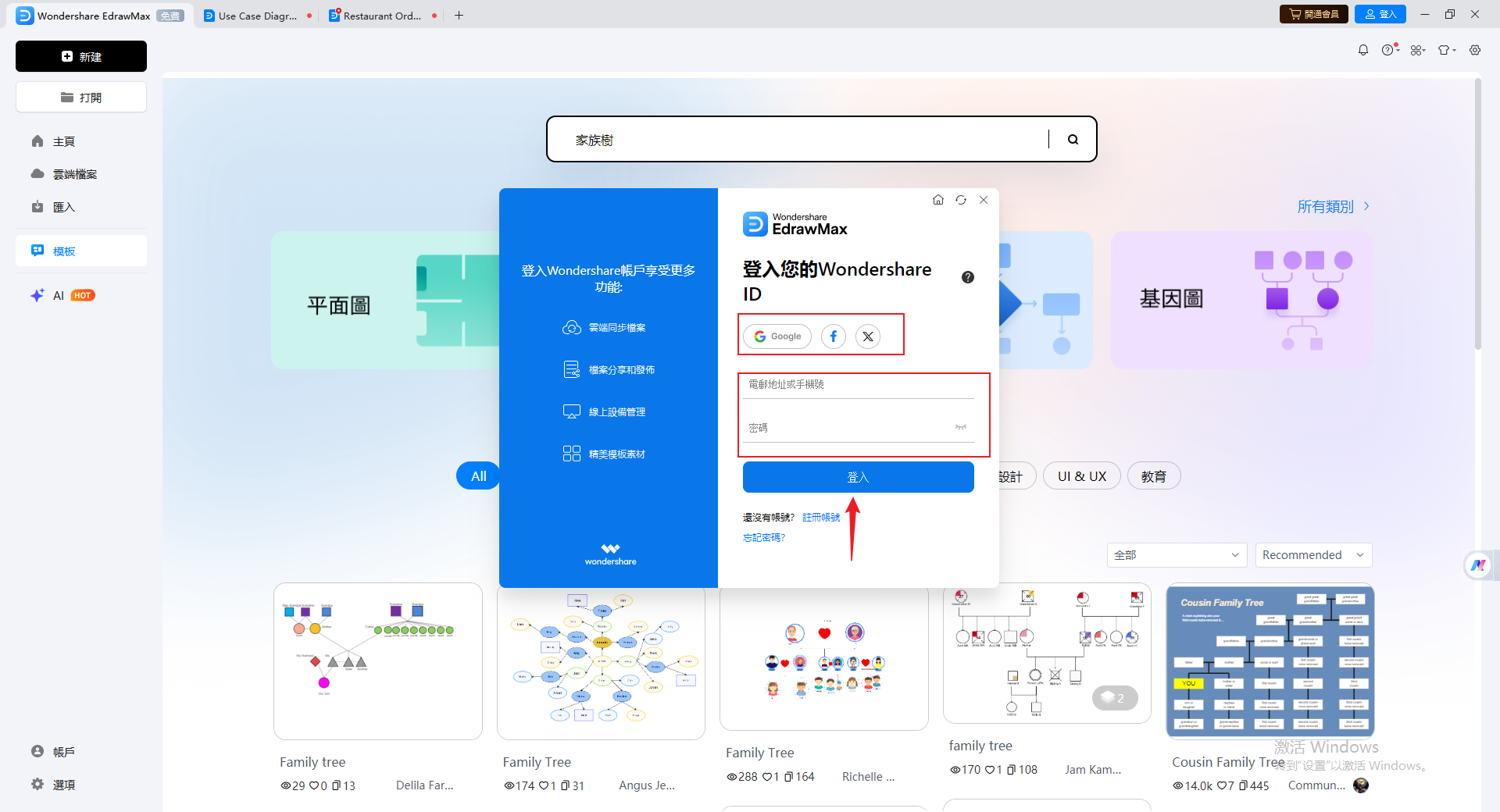Go to 主頁 home in sidebar
The image size is (1500, 812).
81,141
